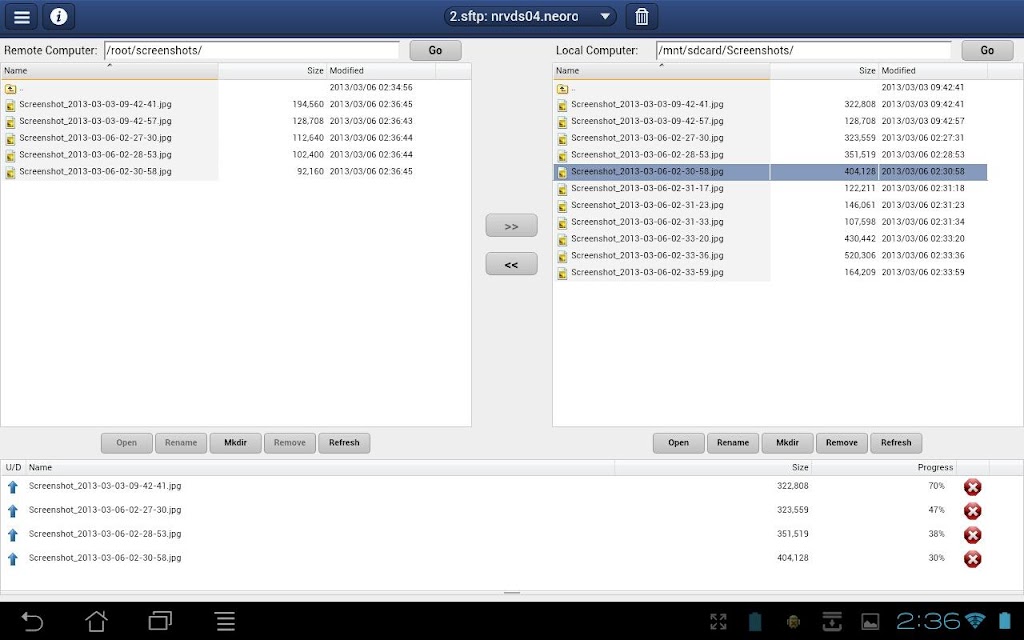Tap the Android back button
This screenshot has height=640, width=1024.
(x=31, y=621)
